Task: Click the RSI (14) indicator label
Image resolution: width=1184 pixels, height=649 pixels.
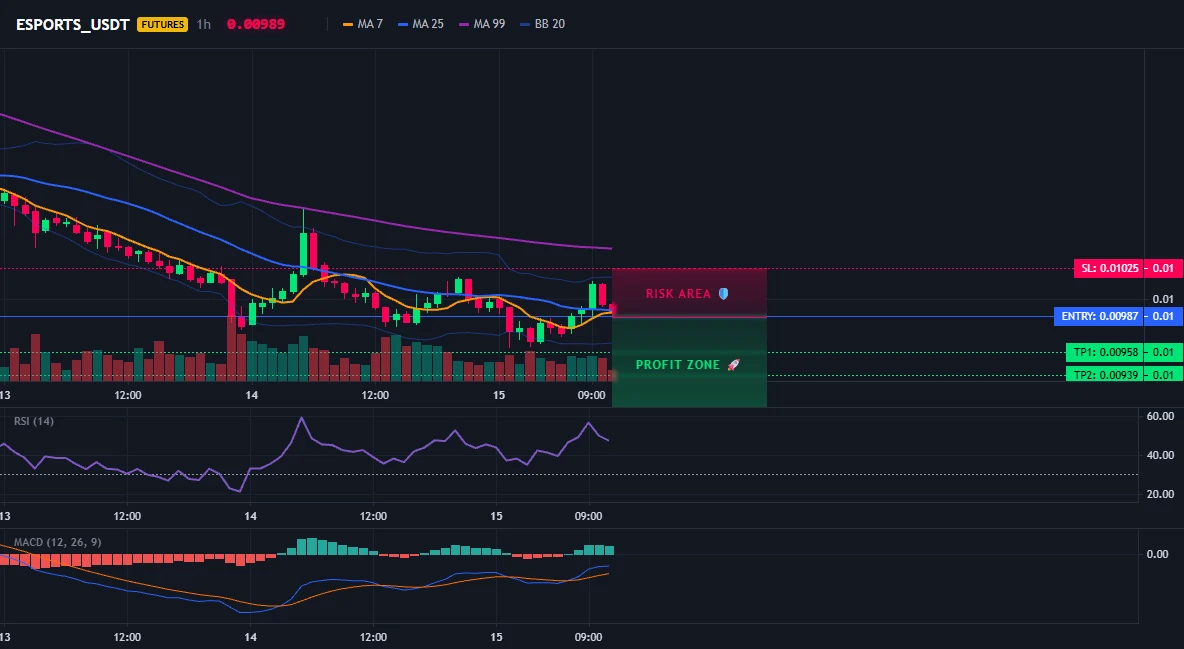Action: (x=34, y=421)
